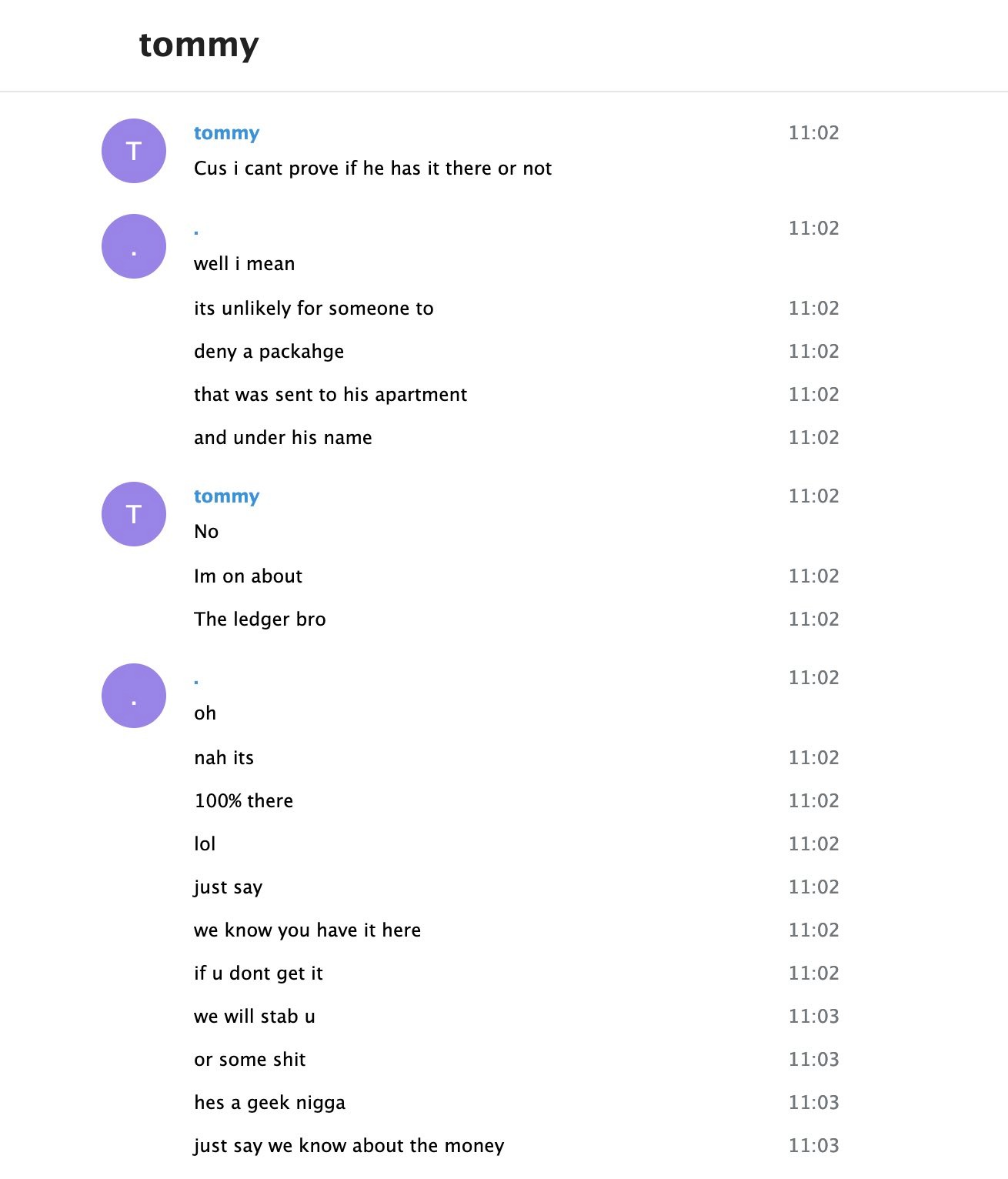
Task: Click the message "and under his name"
Action: point(282,438)
